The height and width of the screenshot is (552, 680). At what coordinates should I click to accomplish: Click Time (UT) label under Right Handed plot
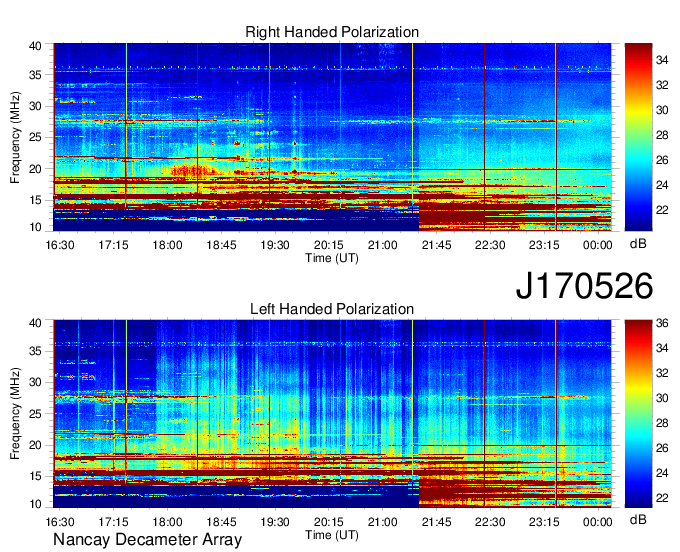[332, 258]
